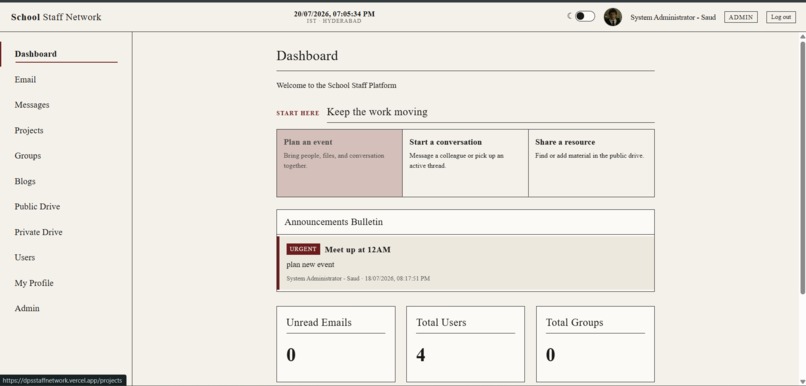Open Blogs from the sidebar

25,181
